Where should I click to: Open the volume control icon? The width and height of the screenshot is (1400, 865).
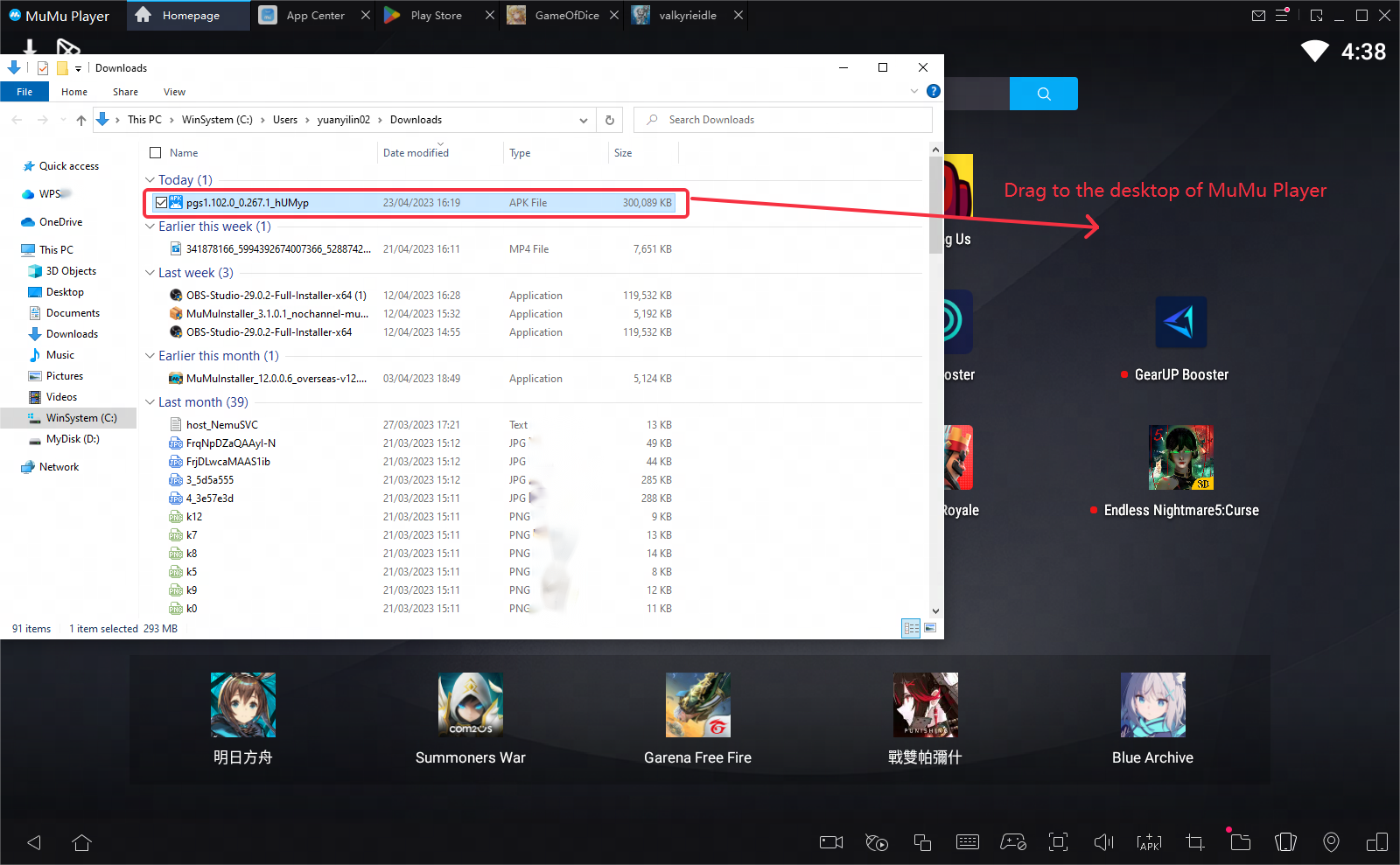pos(1104,842)
